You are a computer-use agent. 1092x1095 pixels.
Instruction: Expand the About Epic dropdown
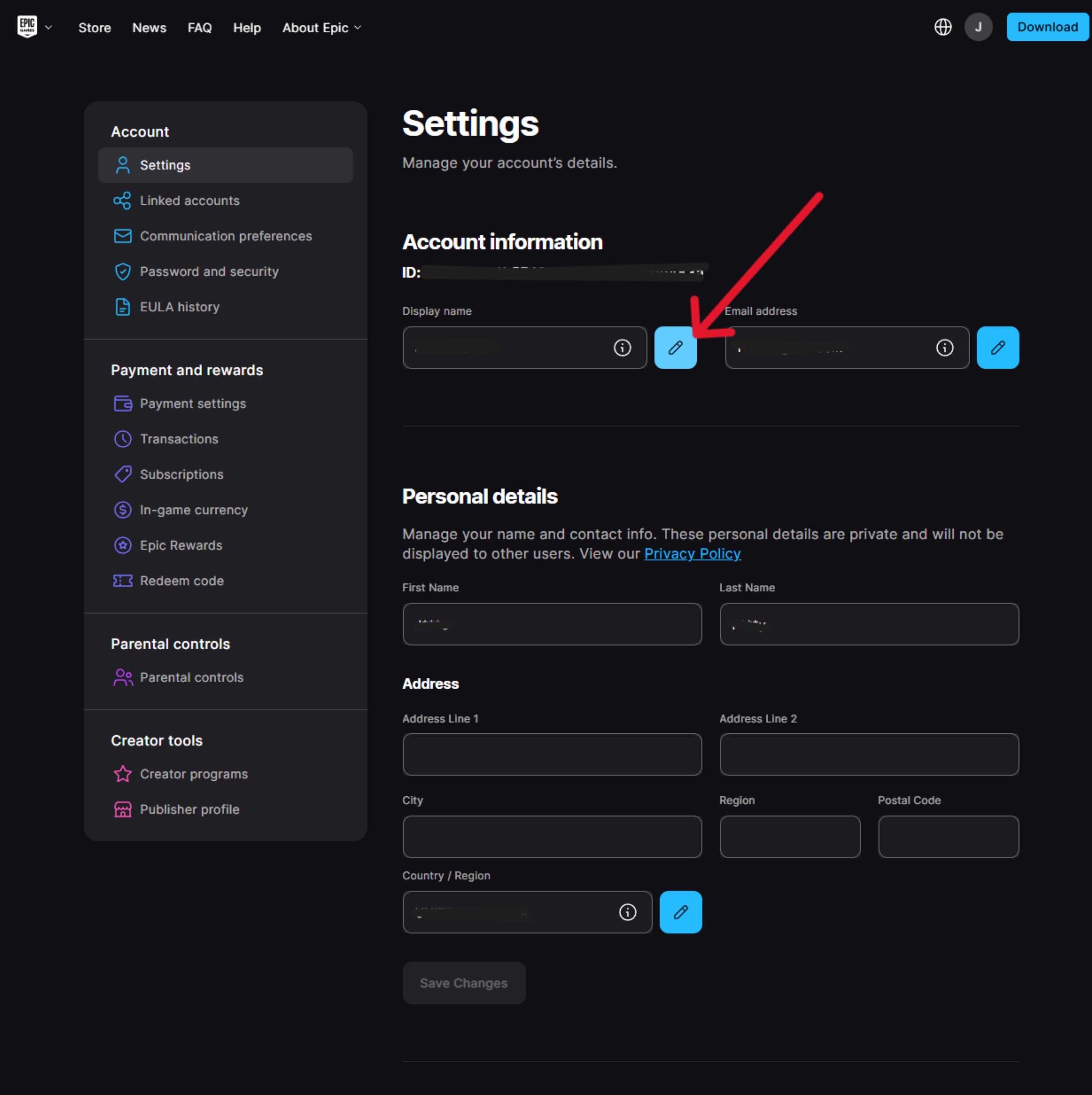click(x=322, y=28)
